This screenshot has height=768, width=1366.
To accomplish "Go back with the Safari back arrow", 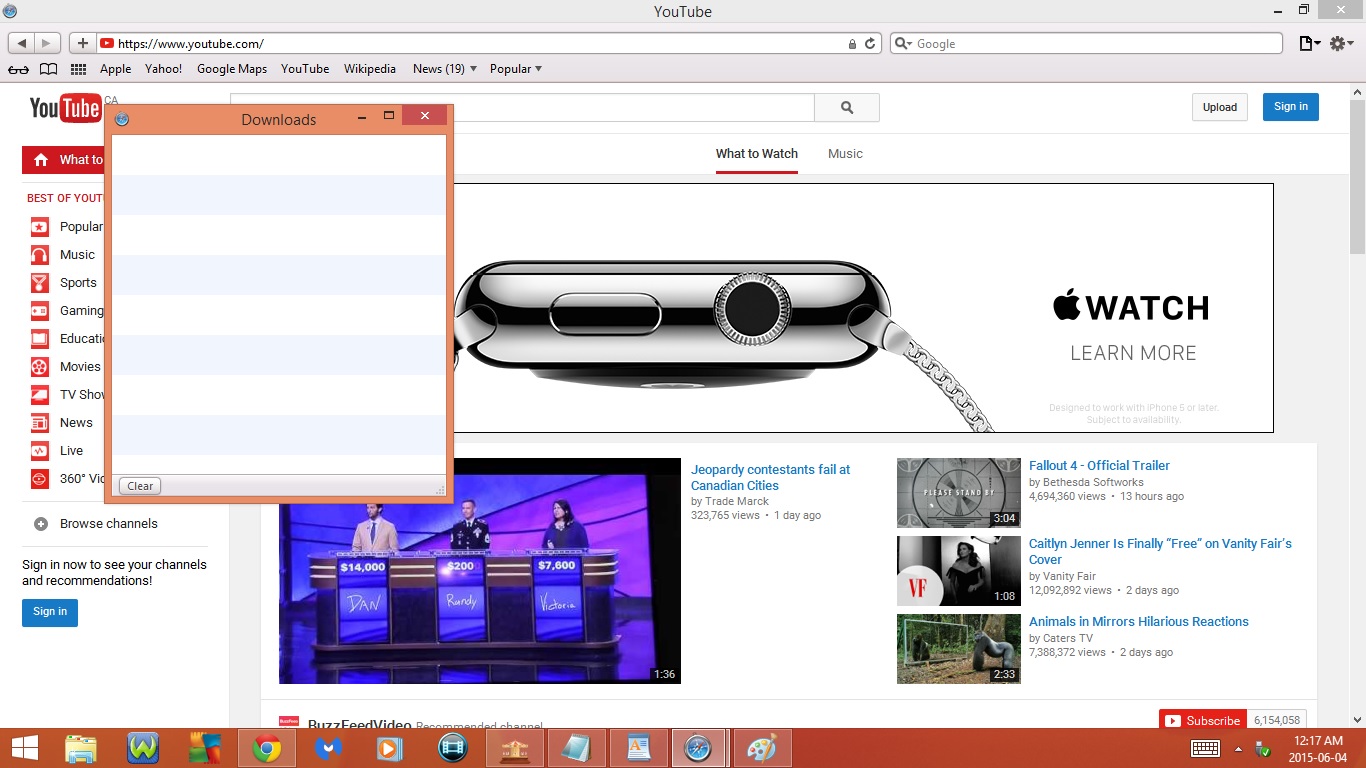I will (x=22, y=43).
